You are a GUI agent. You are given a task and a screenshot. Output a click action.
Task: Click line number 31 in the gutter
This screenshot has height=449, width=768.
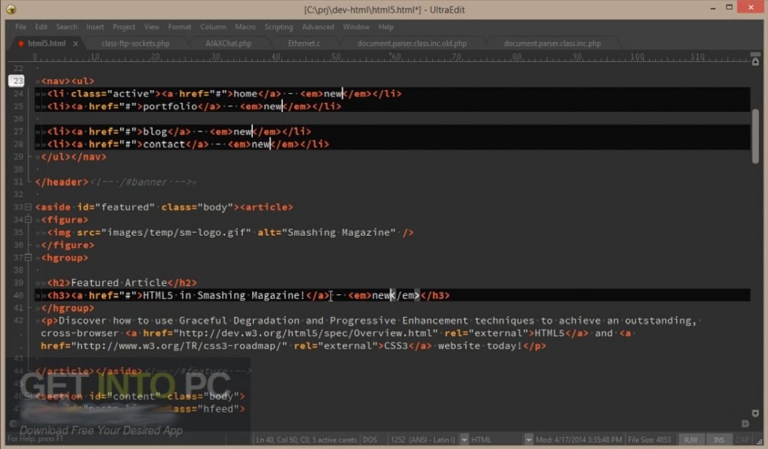tap(18, 182)
